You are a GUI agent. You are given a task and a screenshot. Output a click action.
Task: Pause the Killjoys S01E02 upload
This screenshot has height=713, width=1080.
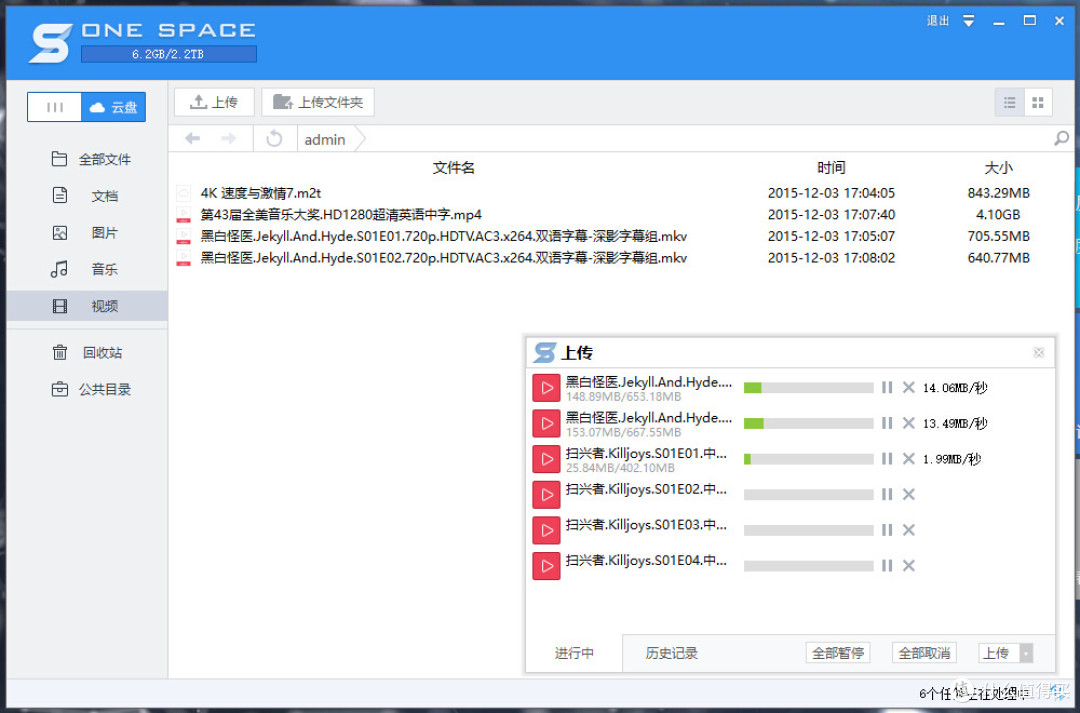point(886,494)
